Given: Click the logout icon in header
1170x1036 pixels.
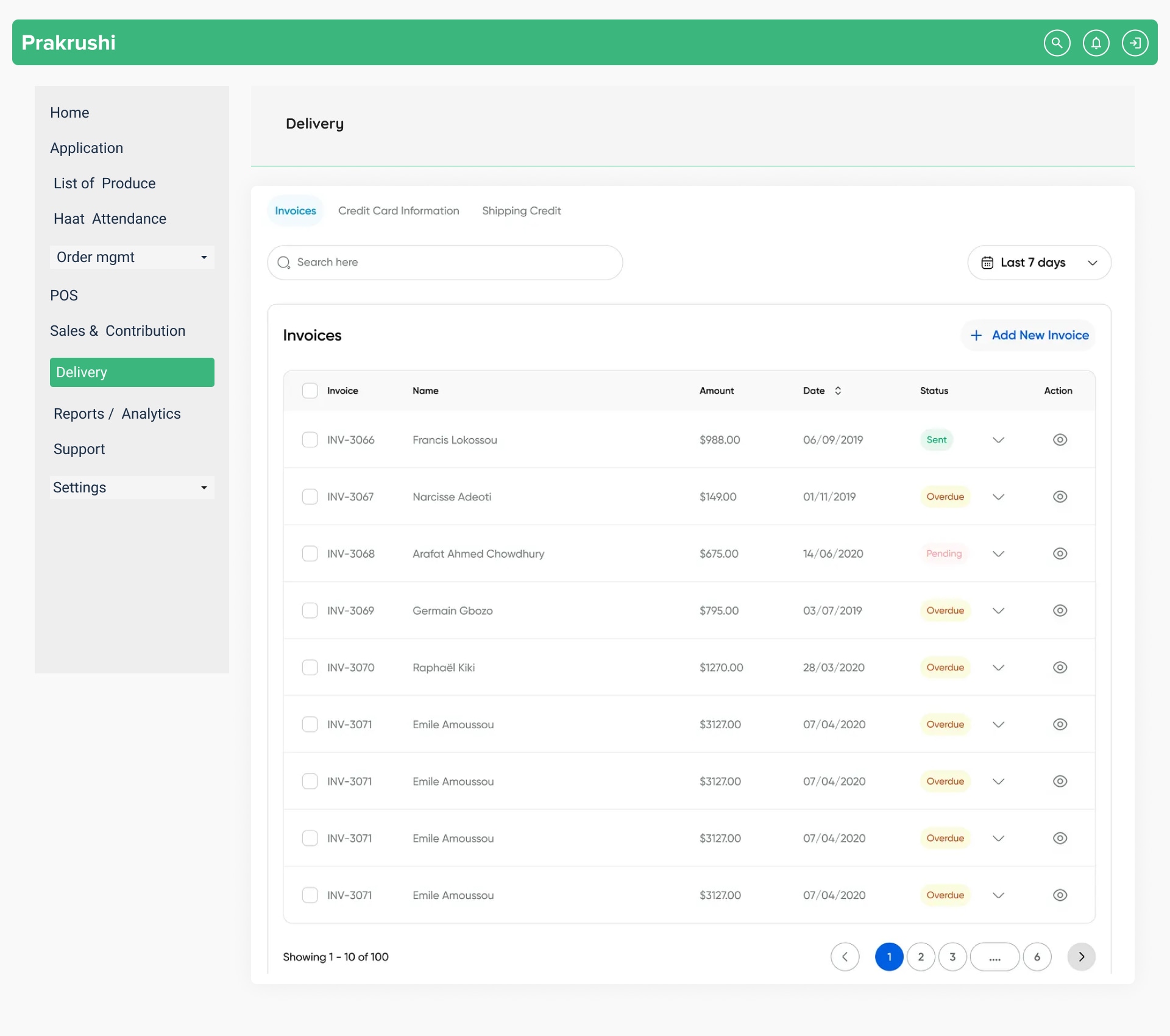Looking at the screenshot, I should pyautogui.click(x=1135, y=43).
